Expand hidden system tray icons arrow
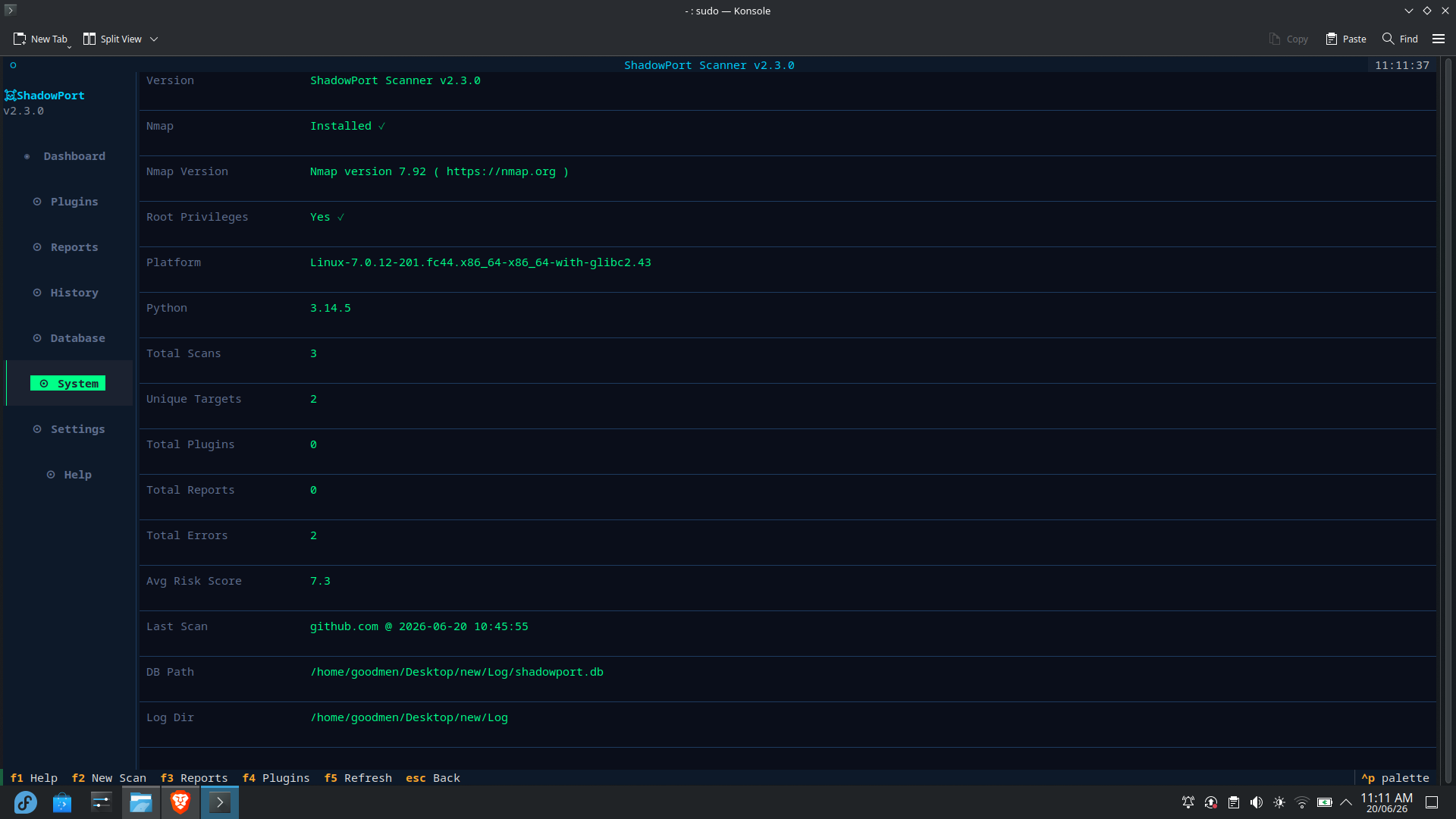The height and width of the screenshot is (819, 1456). click(x=1346, y=802)
